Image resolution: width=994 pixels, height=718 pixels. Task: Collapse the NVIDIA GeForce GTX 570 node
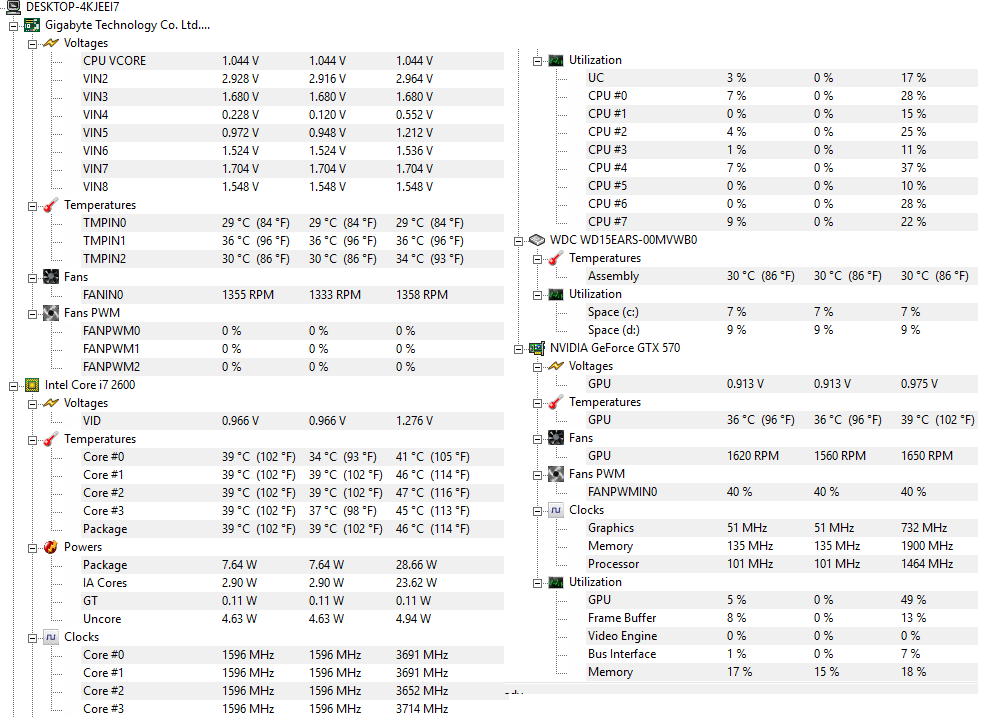click(518, 349)
